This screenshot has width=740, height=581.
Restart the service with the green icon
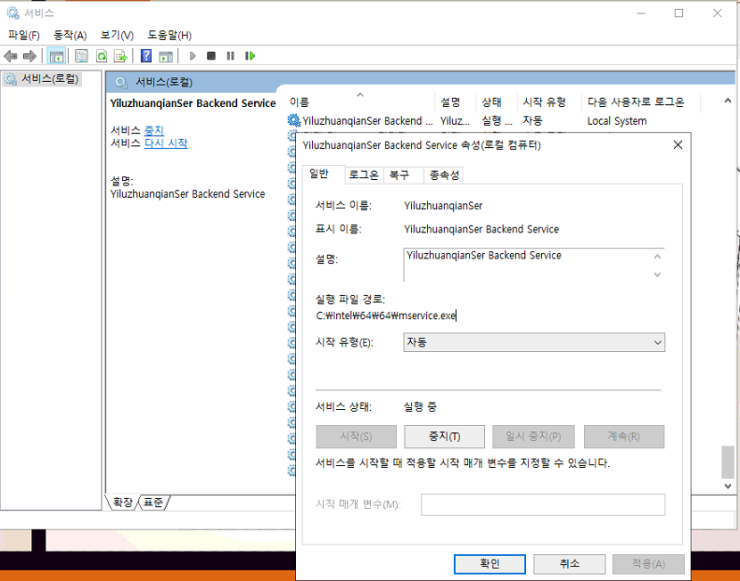(x=250, y=56)
